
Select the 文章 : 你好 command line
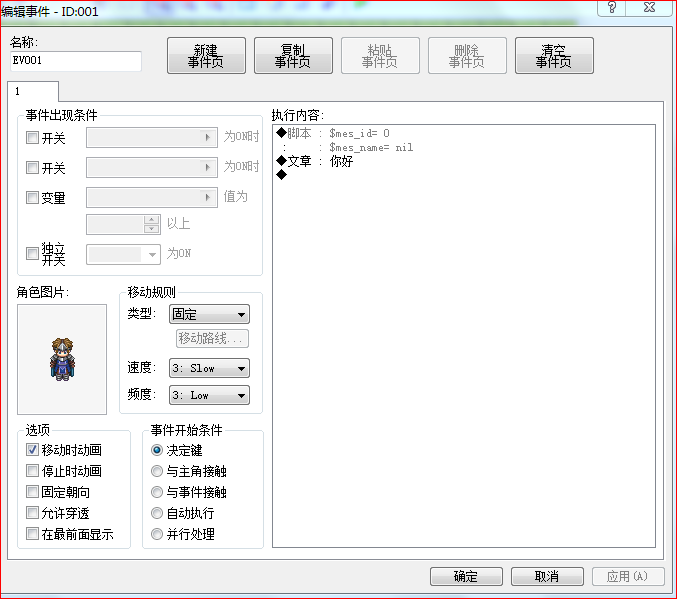(x=316, y=162)
